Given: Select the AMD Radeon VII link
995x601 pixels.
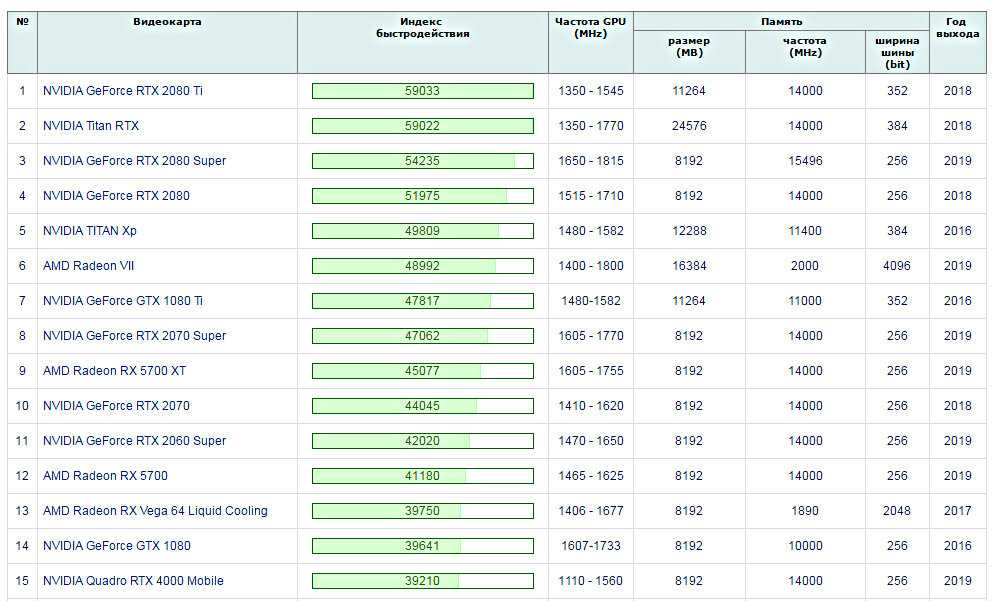Looking at the screenshot, I should point(88,265).
